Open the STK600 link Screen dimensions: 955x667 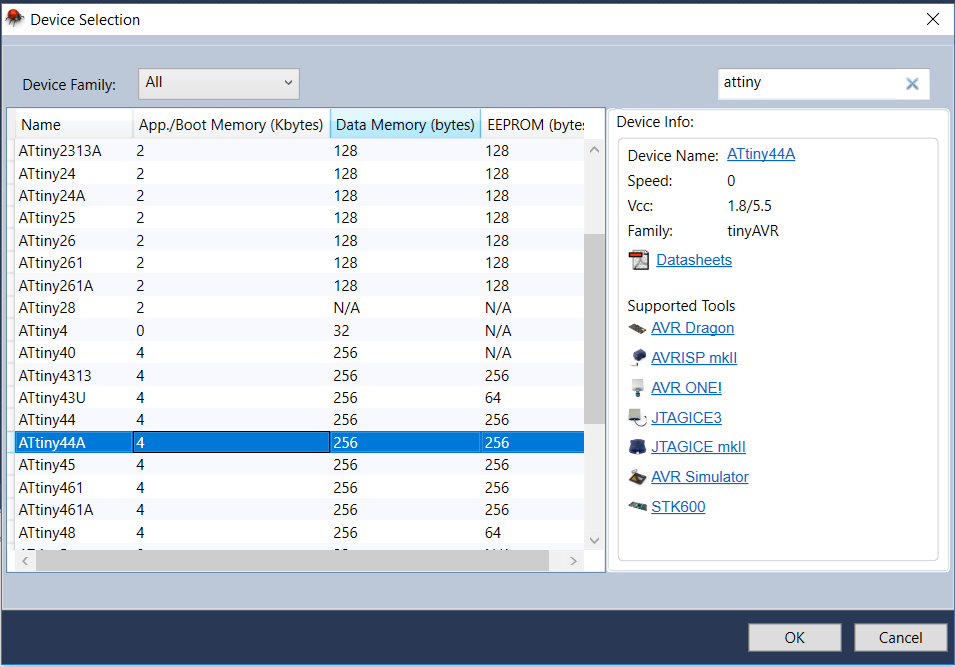(x=678, y=506)
